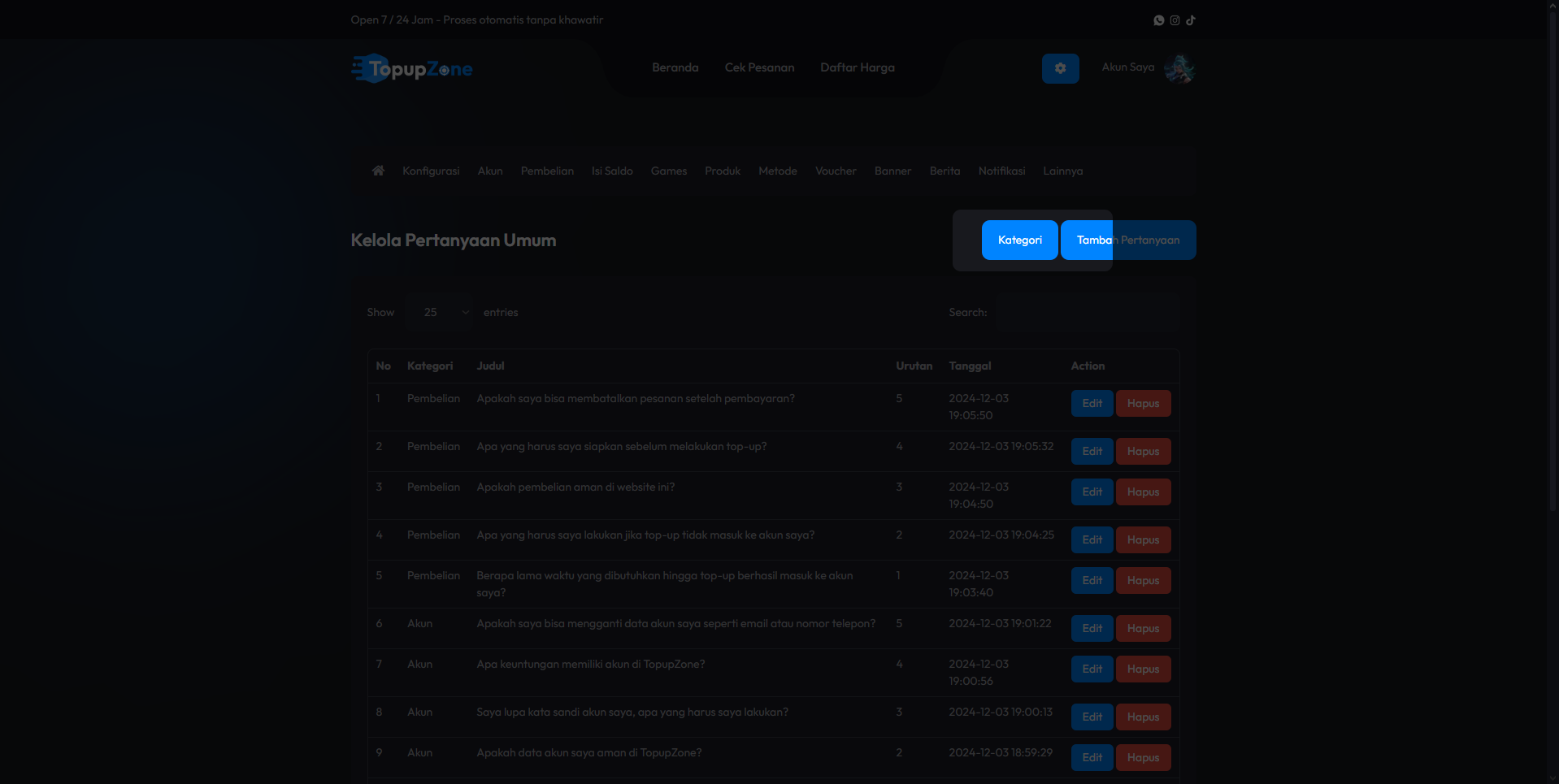Hapus question 'Berapa lama waktu yang dibutuhkan'
Image resolution: width=1559 pixels, height=784 pixels.
1143,581
